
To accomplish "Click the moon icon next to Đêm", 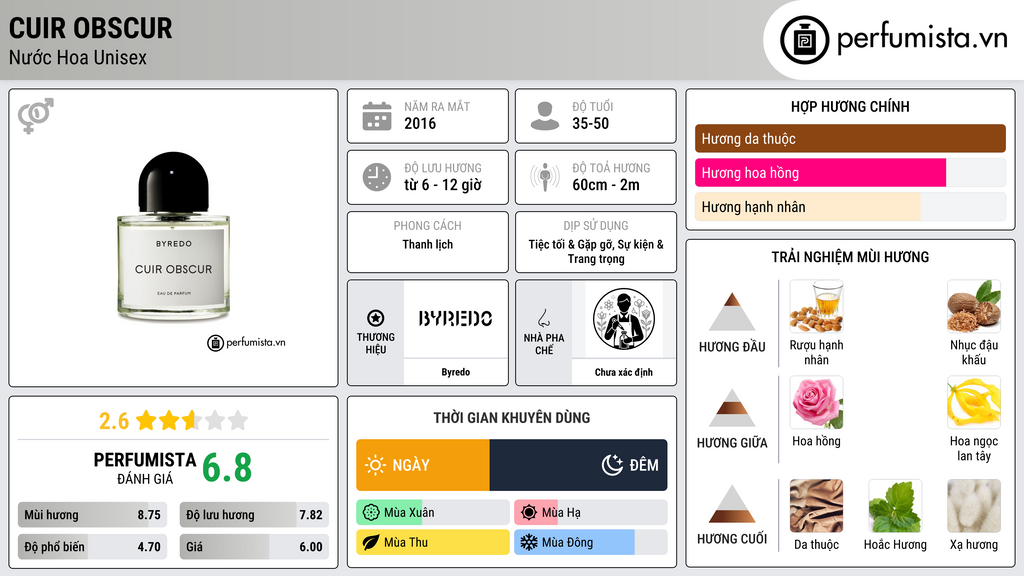I will click(612, 465).
